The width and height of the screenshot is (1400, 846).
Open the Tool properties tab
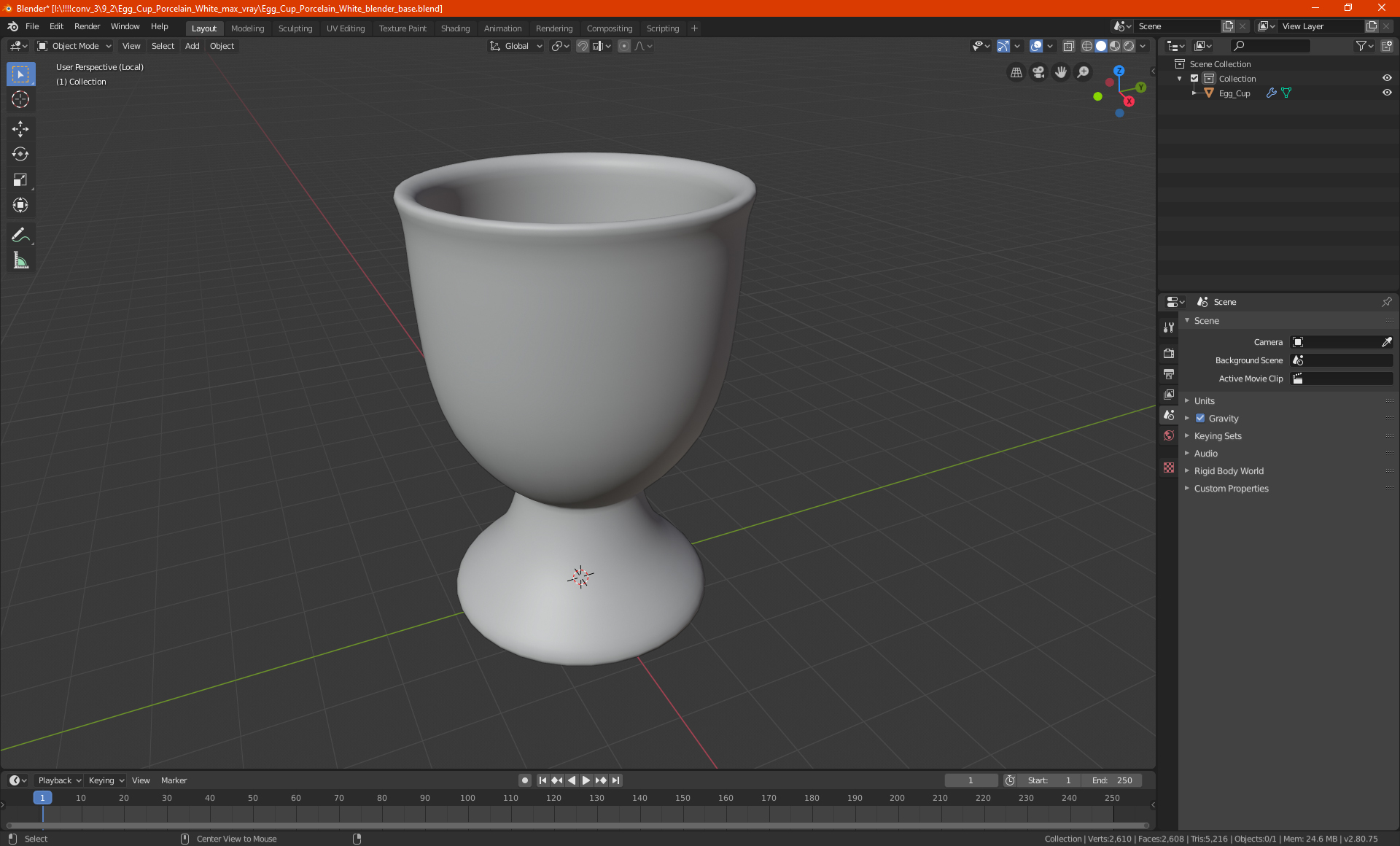coord(1169,327)
